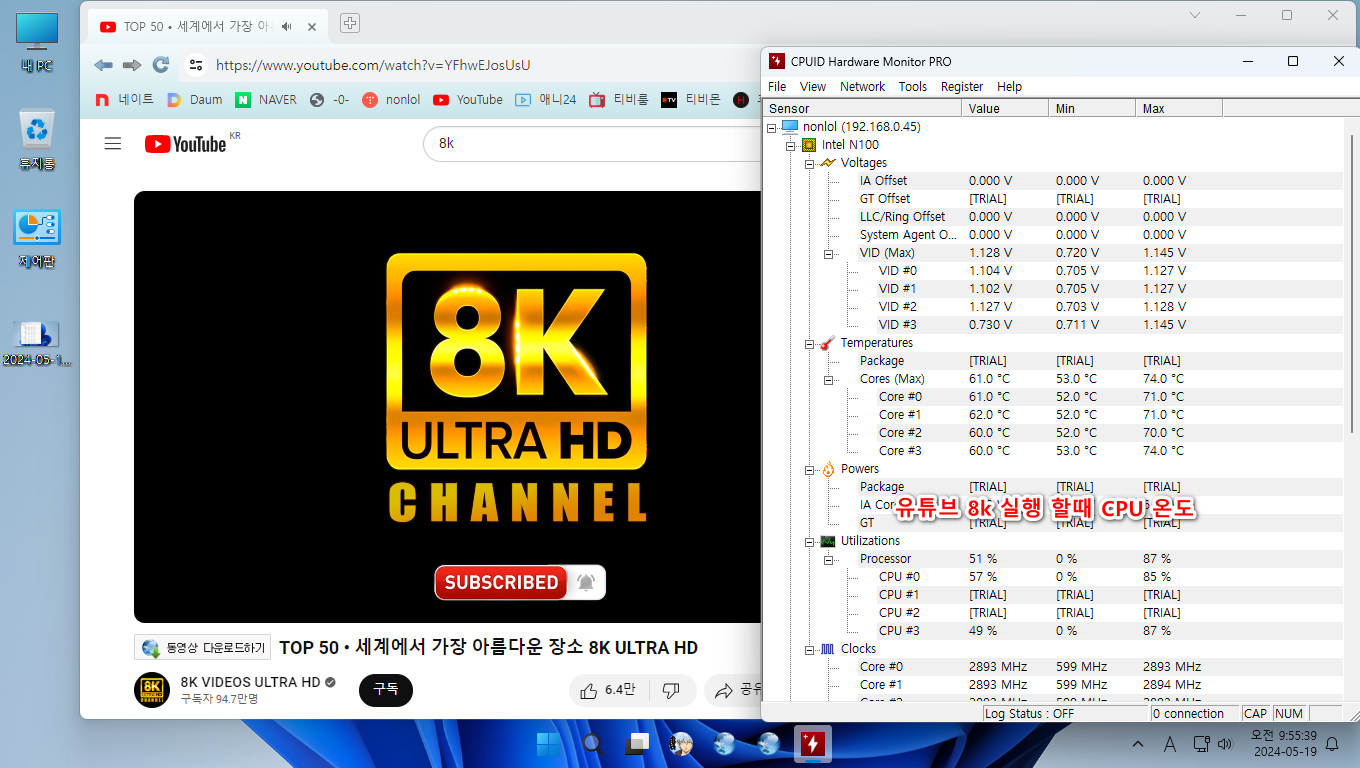Open Register menu in Hardware Monitor
The image size is (1360, 768).
pyautogui.click(x=962, y=87)
